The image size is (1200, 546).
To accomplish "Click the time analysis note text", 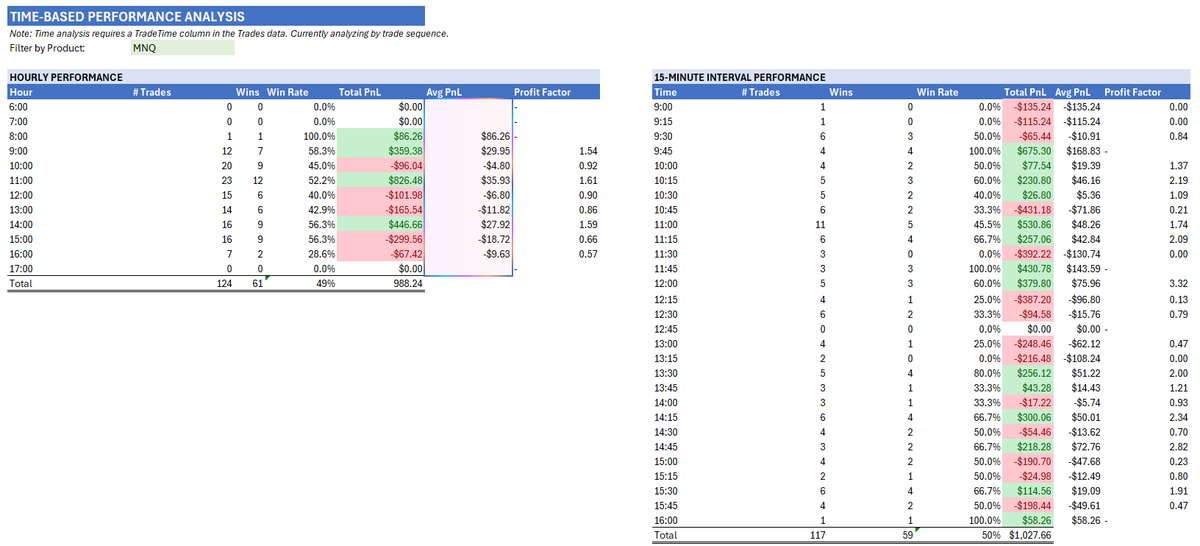I will click(x=228, y=33).
